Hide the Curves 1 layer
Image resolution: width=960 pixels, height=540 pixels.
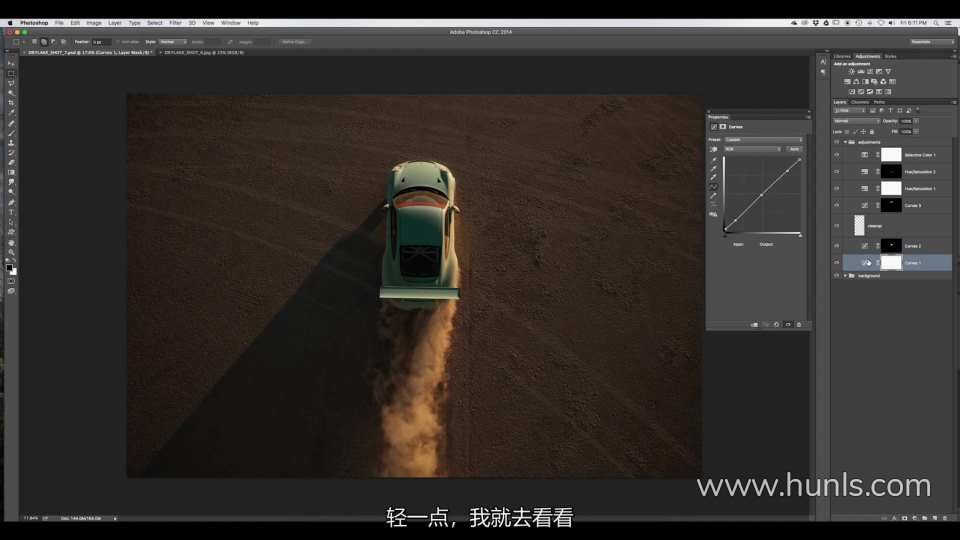[837, 263]
